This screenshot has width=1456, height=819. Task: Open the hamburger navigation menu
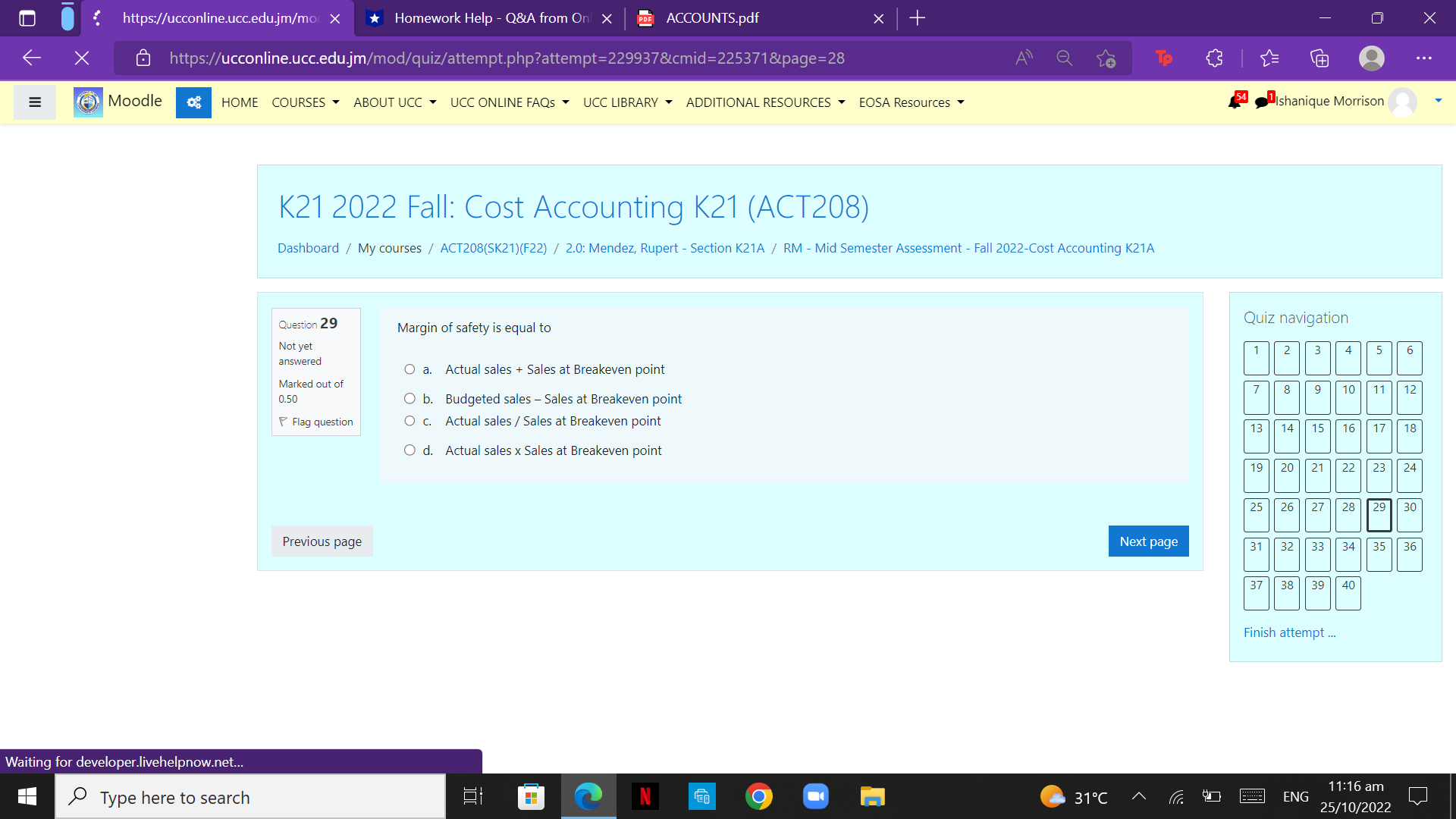tap(34, 102)
